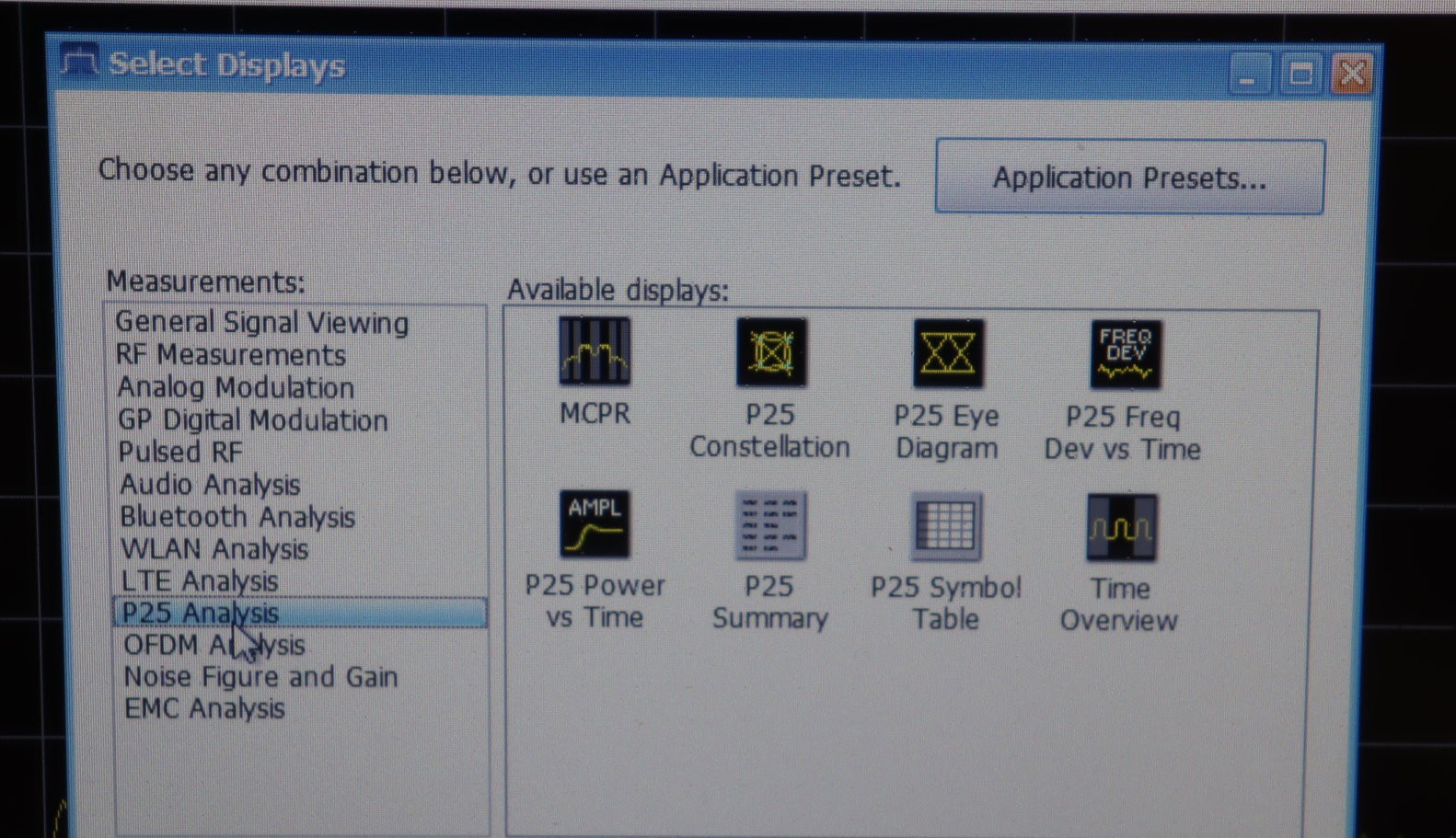Choose Analog Modulation measurement
This screenshot has width=1456, height=838.
click(x=236, y=387)
